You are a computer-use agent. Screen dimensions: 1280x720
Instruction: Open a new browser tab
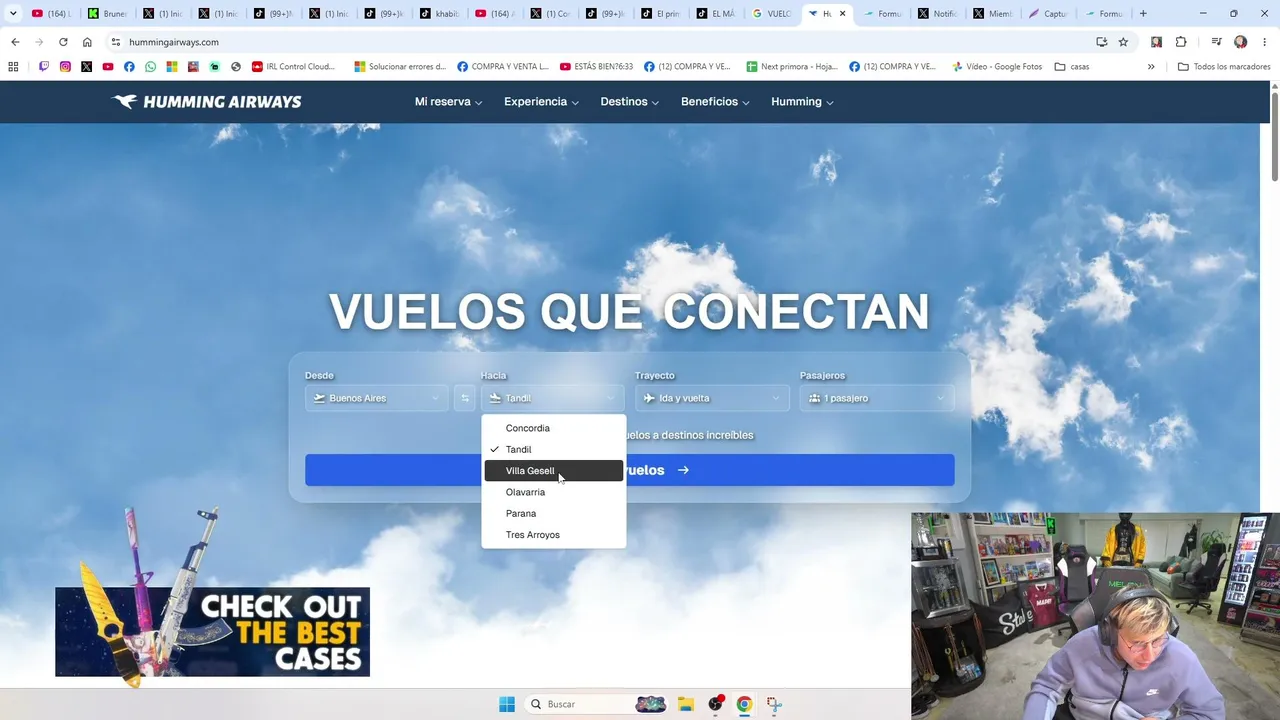point(1143,14)
